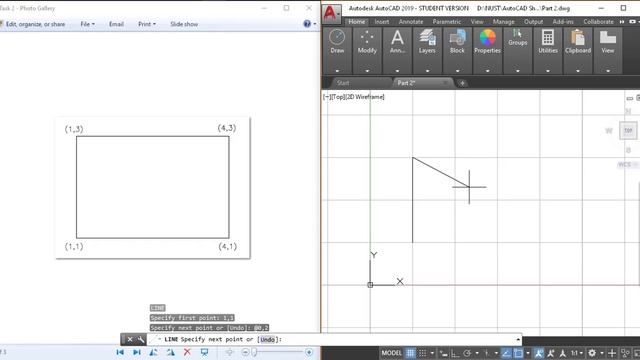Open workspace switching gear in status bar
The height and width of the screenshot is (360, 640).
tap(592, 353)
